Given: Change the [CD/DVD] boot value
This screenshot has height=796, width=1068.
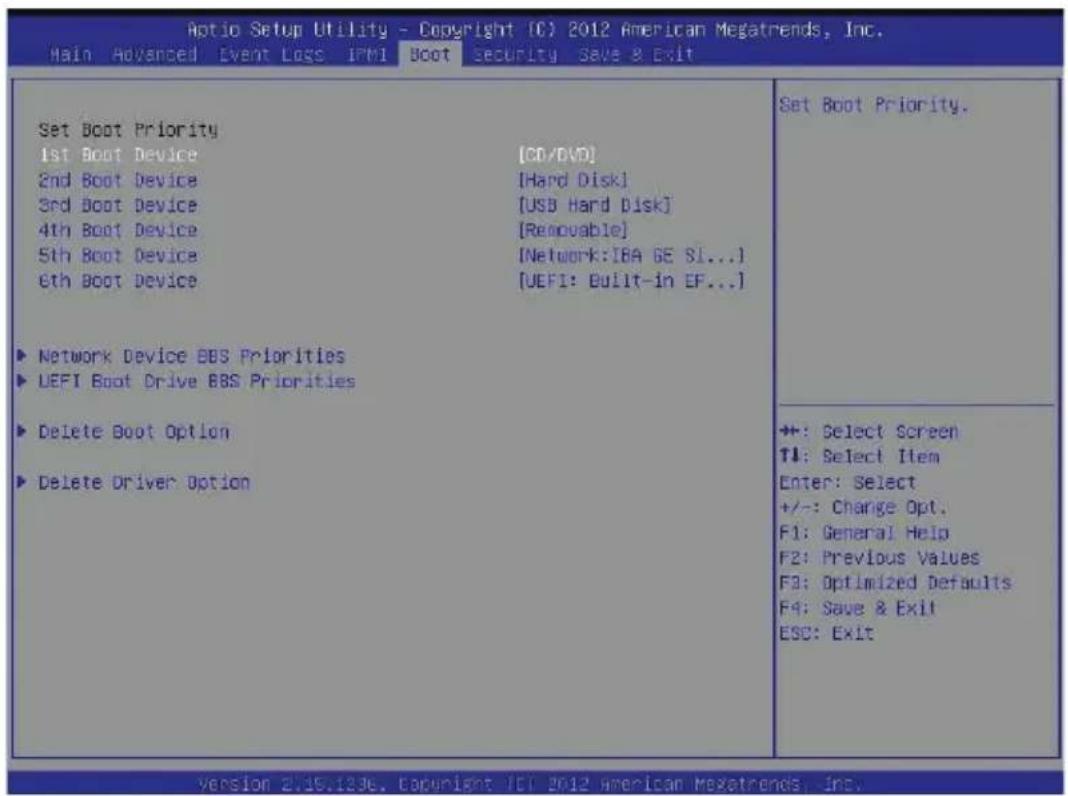Looking at the screenshot, I should click(x=557, y=155).
